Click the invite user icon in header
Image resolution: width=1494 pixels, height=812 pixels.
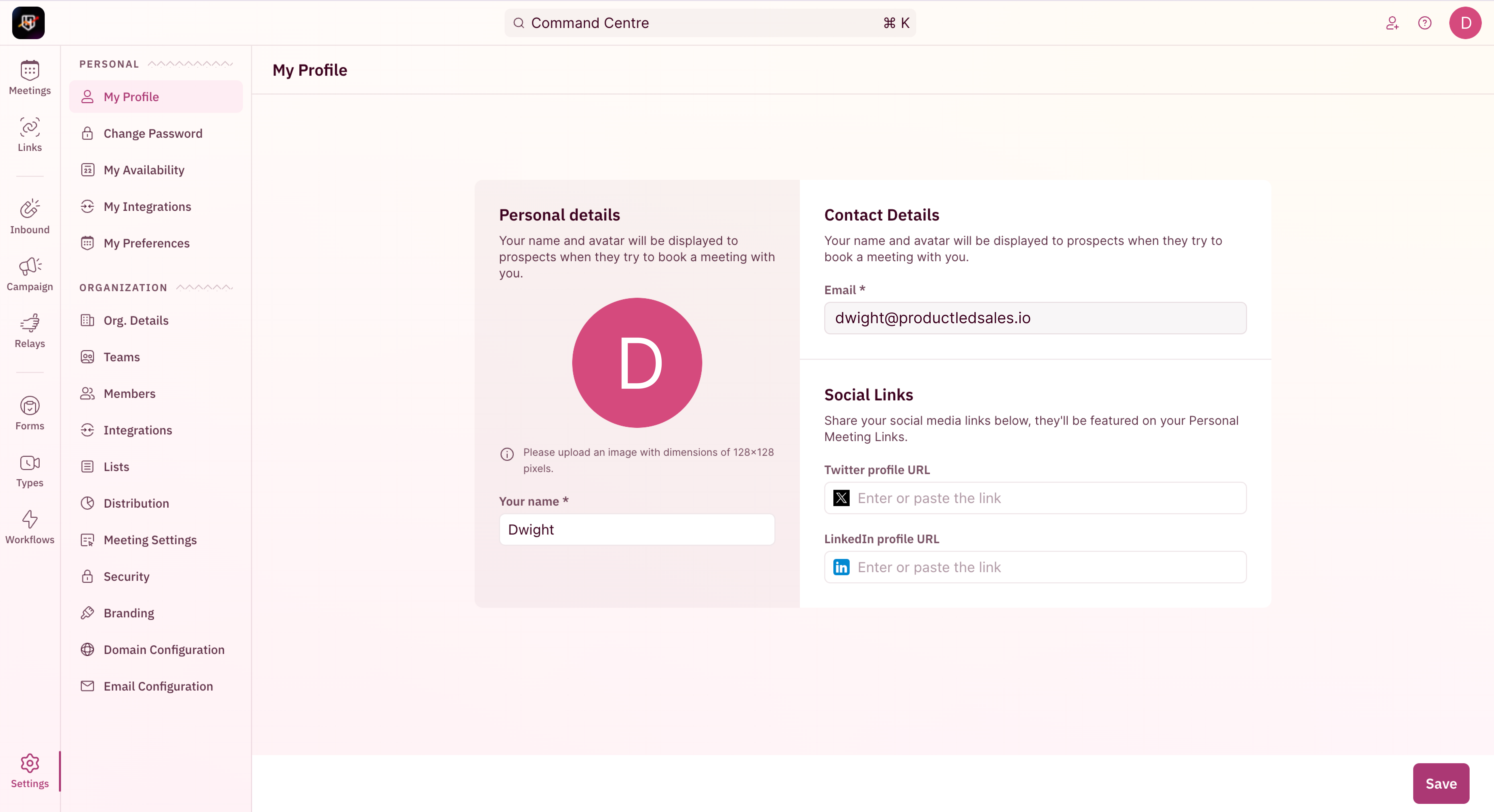(x=1392, y=23)
